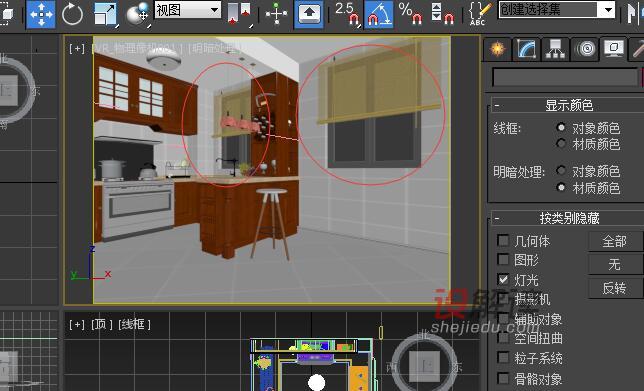This screenshot has height=391, width=644.
Task: Expand the 创建选择集 dropdown list
Action: point(557,9)
